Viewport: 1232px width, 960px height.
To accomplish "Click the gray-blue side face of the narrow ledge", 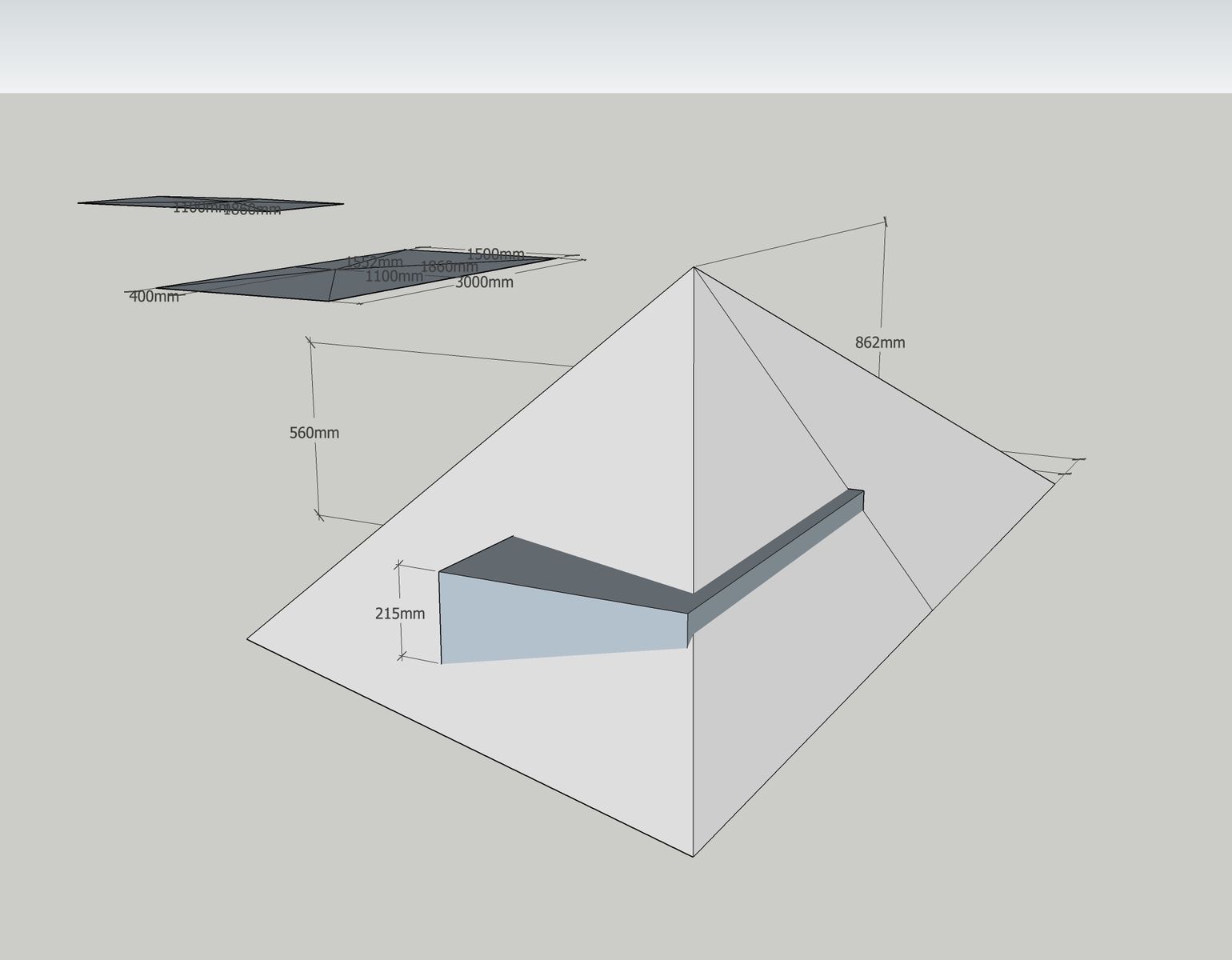I will pyautogui.click(x=776, y=568).
